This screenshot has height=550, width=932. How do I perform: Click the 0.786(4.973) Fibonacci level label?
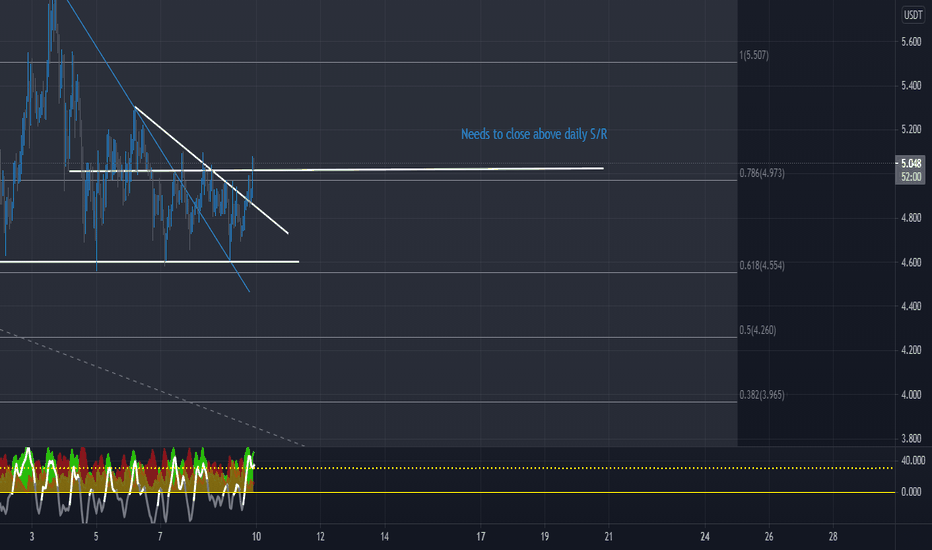pyautogui.click(x=761, y=173)
